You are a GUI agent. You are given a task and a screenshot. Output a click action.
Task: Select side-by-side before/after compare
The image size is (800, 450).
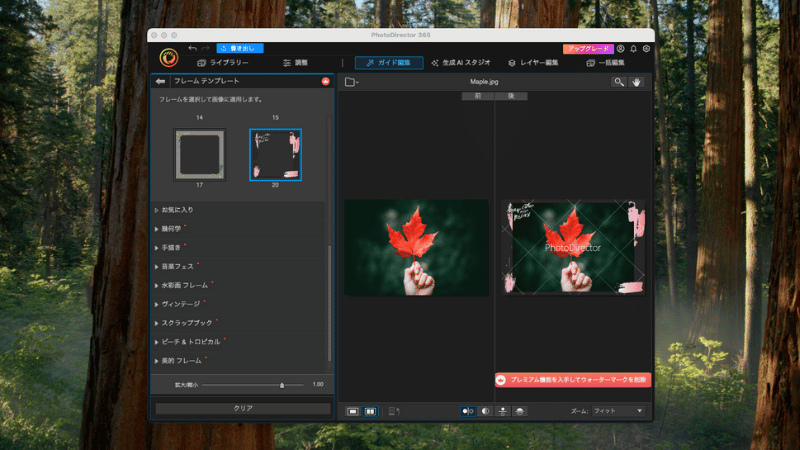[x=467, y=411]
